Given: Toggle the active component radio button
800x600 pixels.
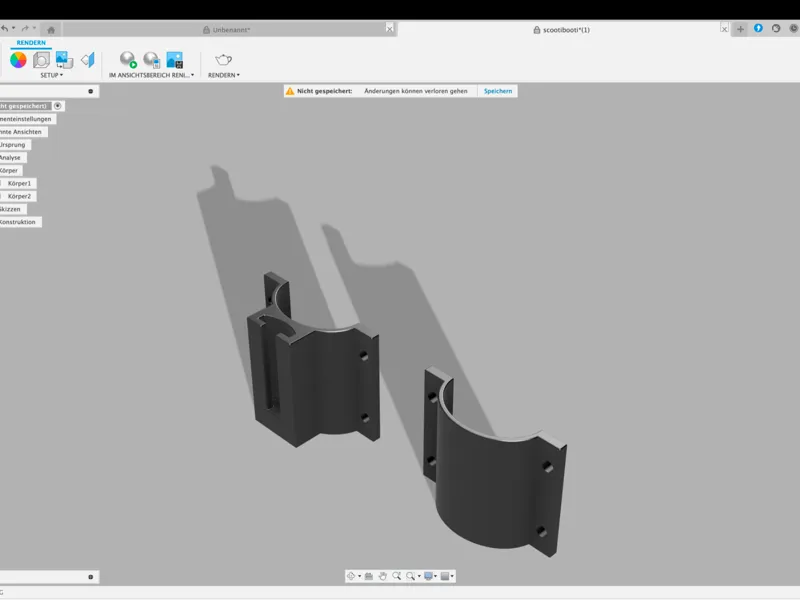Looking at the screenshot, I should [x=58, y=106].
